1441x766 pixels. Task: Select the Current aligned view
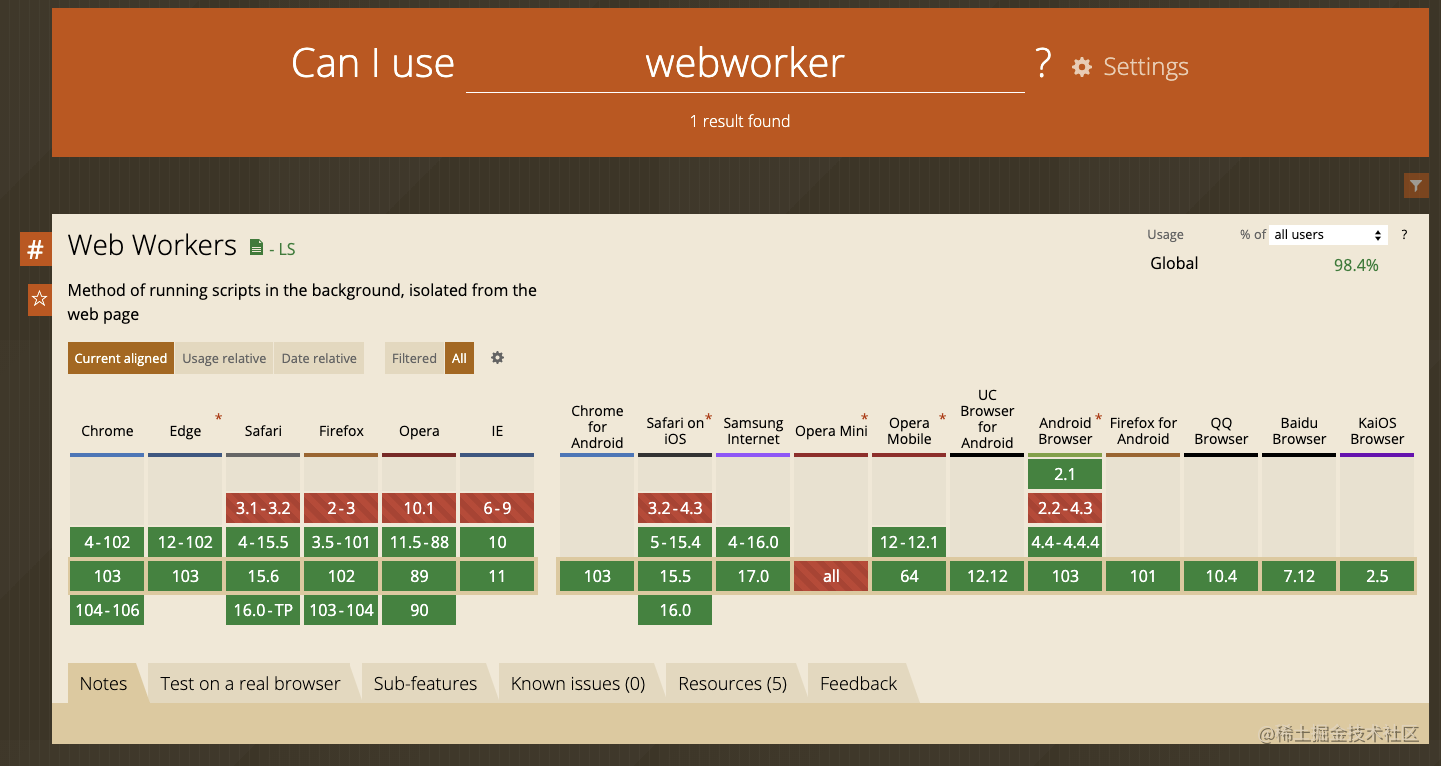coord(121,358)
